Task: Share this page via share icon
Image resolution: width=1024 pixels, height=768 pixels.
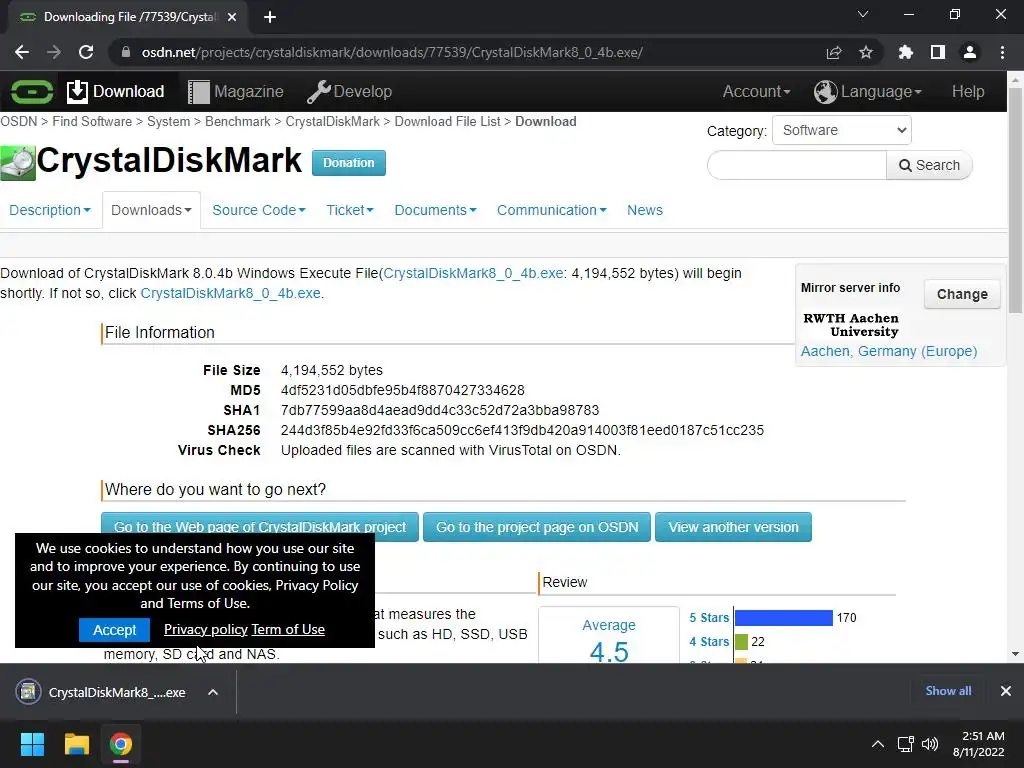Action: click(833, 52)
